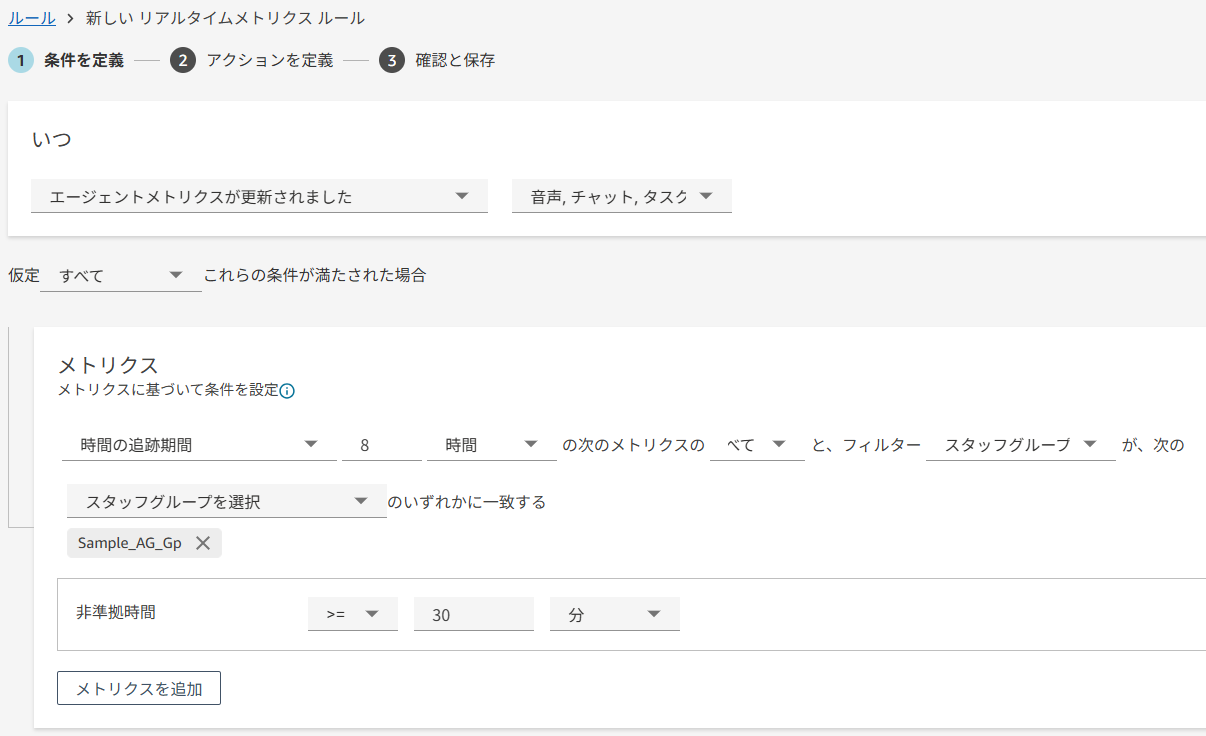Expand the すべて condition dropdown
Image resolution: width=1206 pixels, height=736 pixels.
(x=120, y=275)
